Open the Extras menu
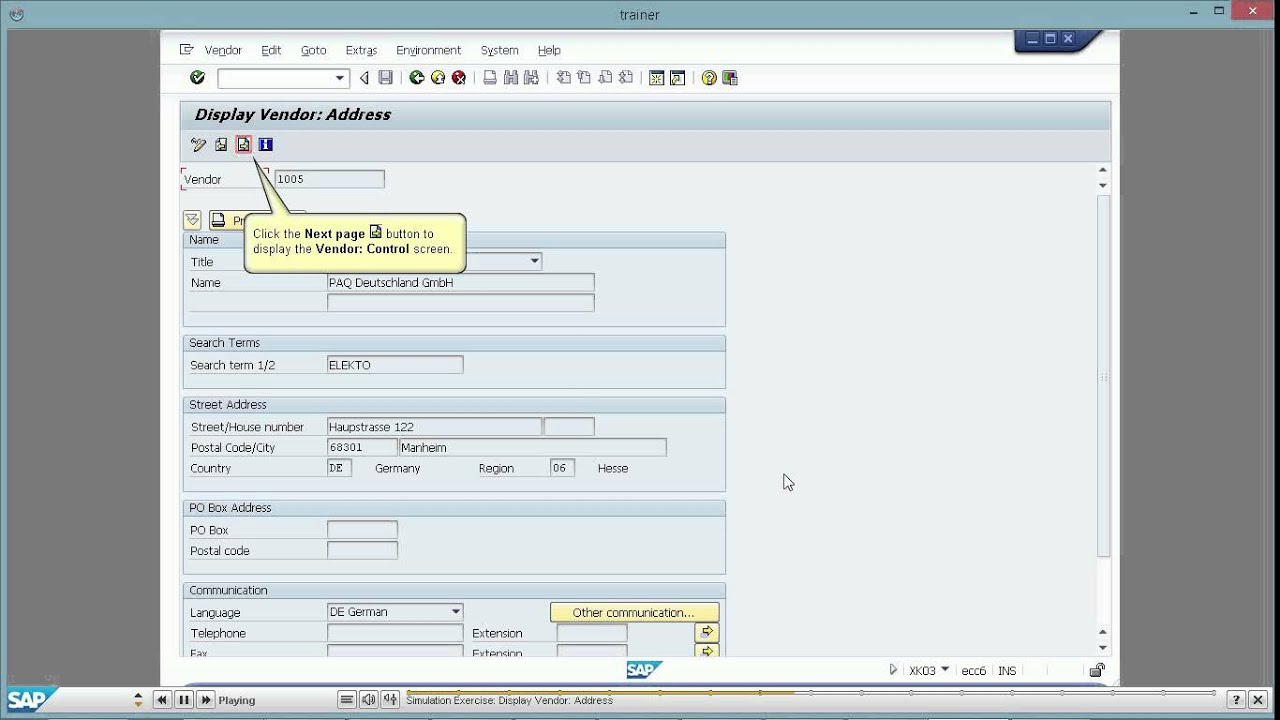Image resolution: width=1280 pixels, height=720 pixels. pos(361,50)
